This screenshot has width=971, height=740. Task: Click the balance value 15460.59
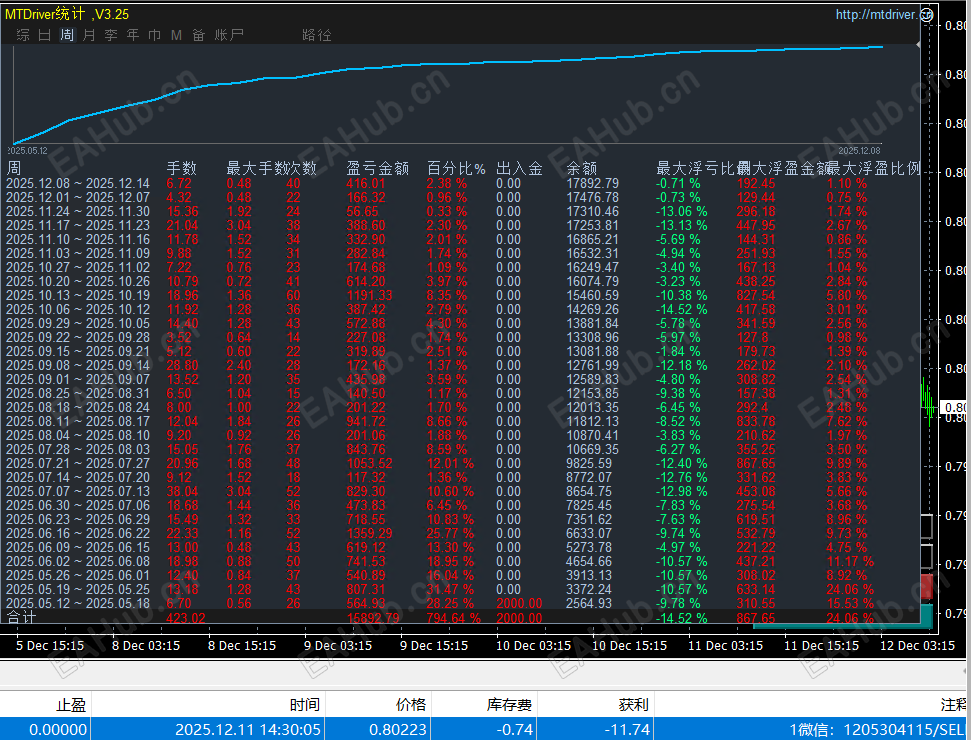[x=592, y=295]
